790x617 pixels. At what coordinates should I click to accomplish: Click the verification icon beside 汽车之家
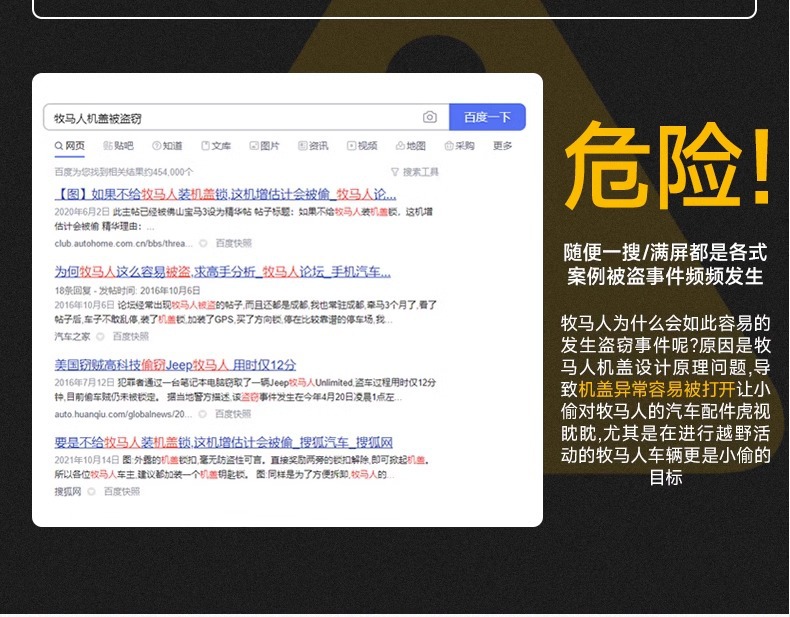point(100,336)
